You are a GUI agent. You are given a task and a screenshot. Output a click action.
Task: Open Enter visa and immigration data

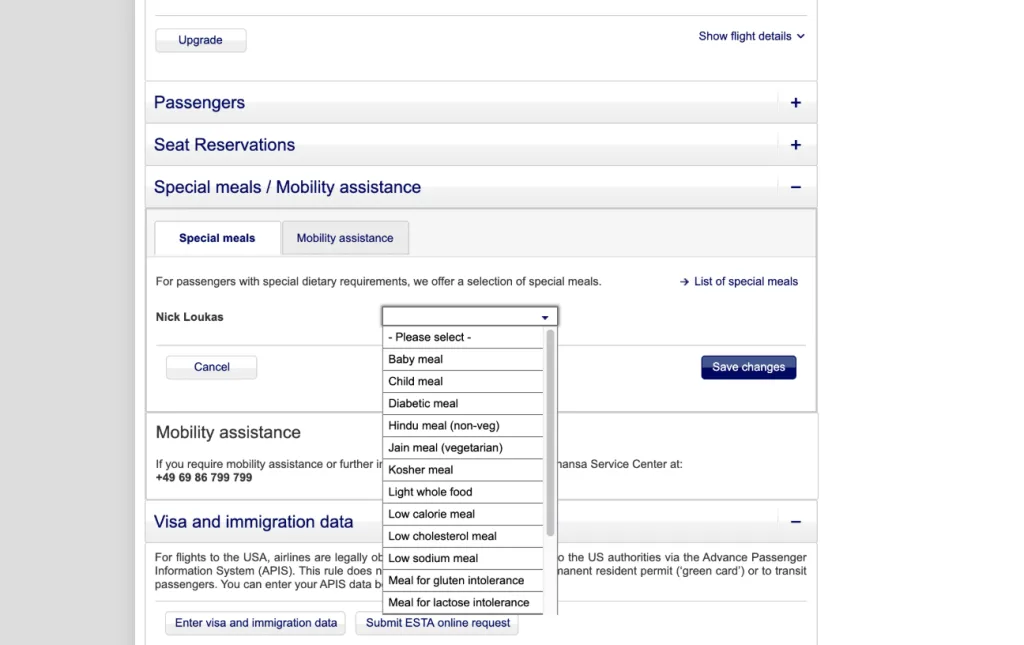pos(256,623)
